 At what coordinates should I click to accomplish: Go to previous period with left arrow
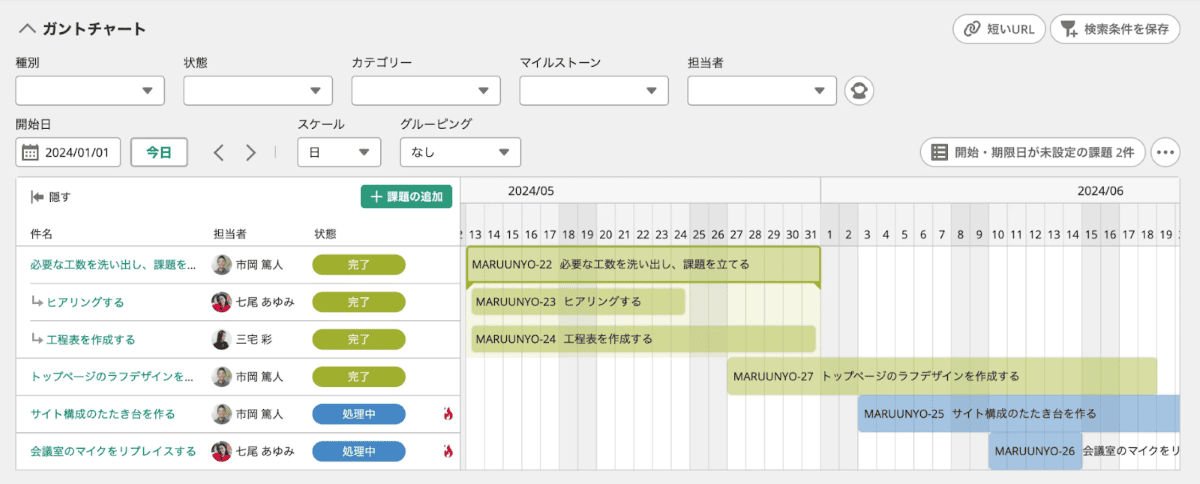(x=219, y=153)
